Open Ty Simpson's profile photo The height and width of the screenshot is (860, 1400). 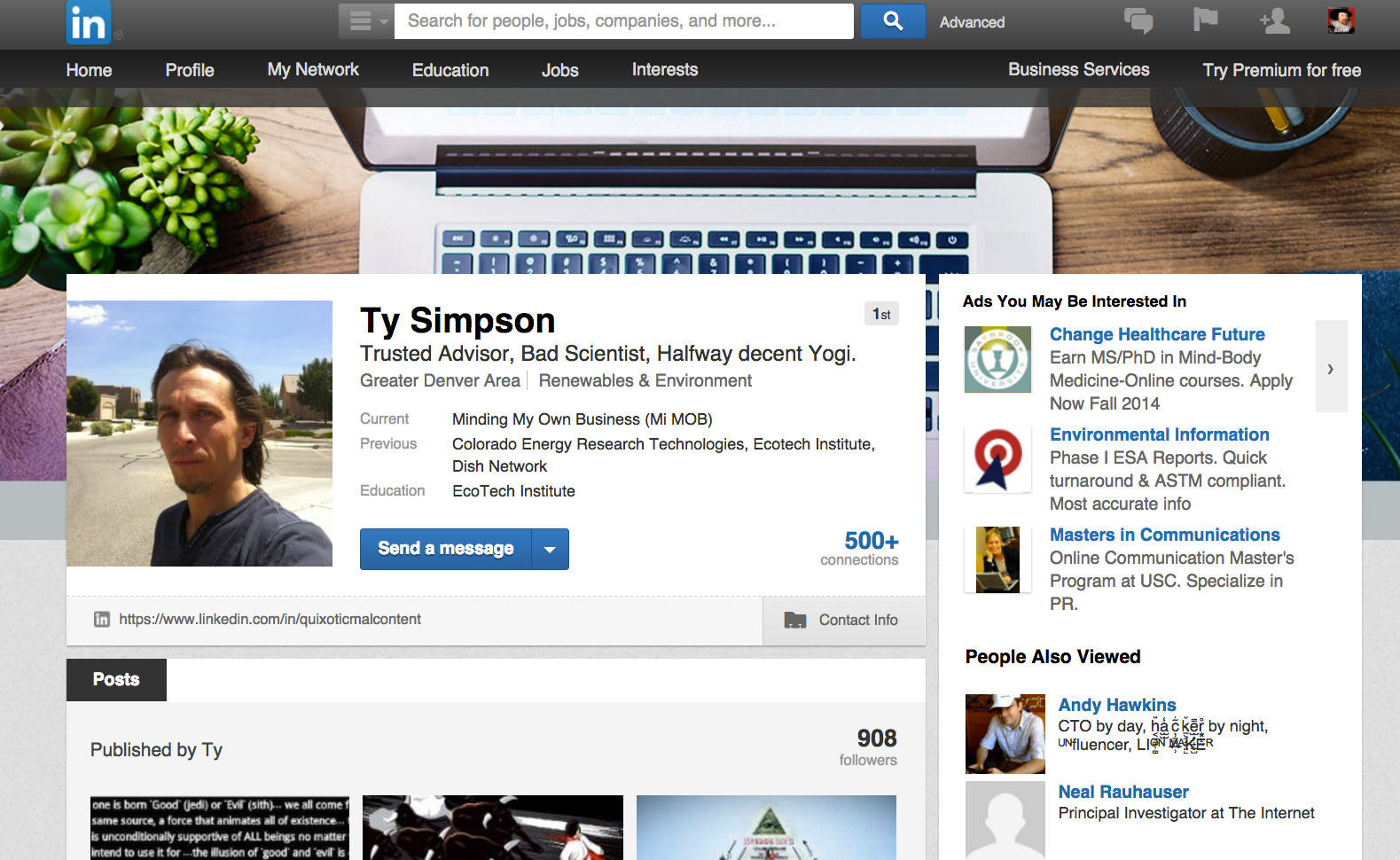pos(199,434)
